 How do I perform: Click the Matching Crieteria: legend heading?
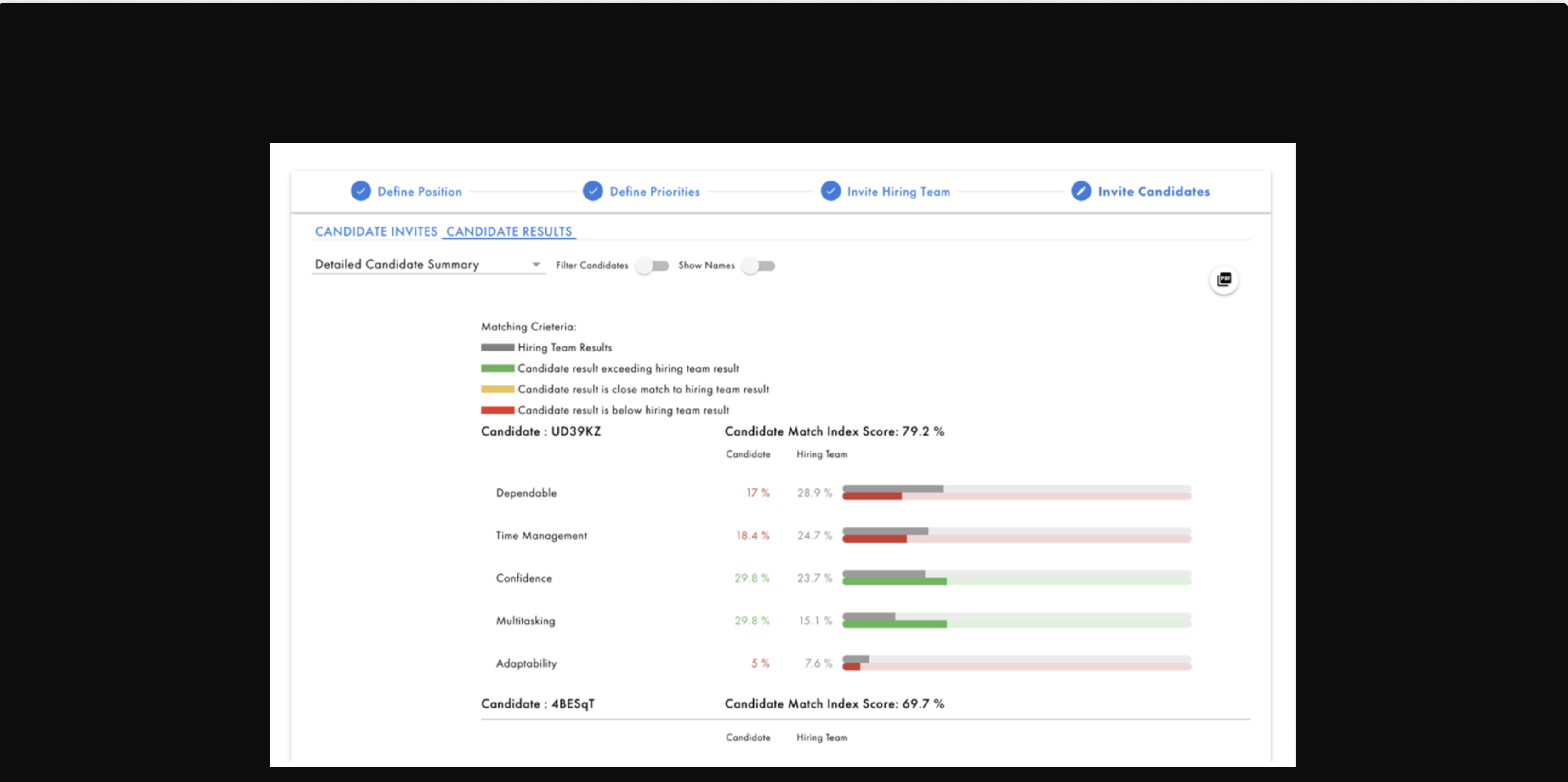coord(528,327)
